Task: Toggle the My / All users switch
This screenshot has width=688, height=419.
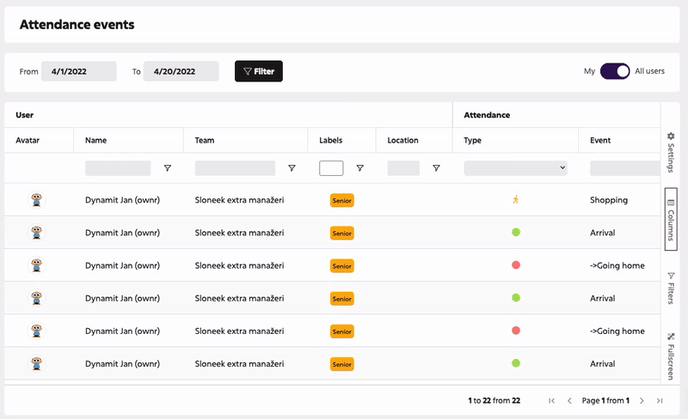Action: tap(615, 71)
